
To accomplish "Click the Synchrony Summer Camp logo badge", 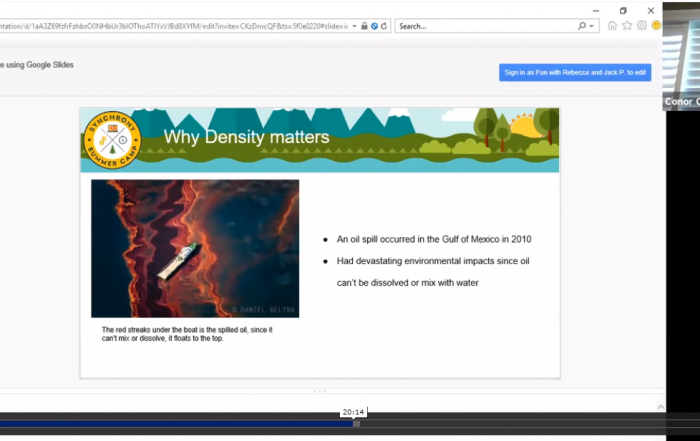I will [112, 141].
